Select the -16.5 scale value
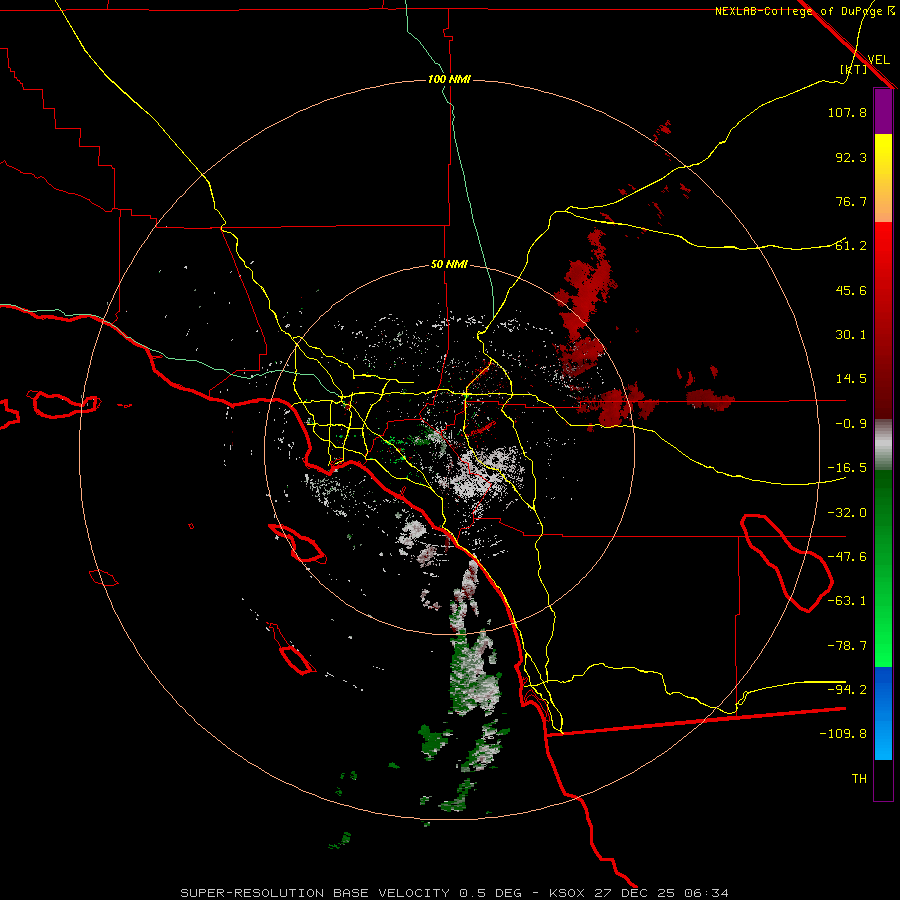 pos(847,468)
